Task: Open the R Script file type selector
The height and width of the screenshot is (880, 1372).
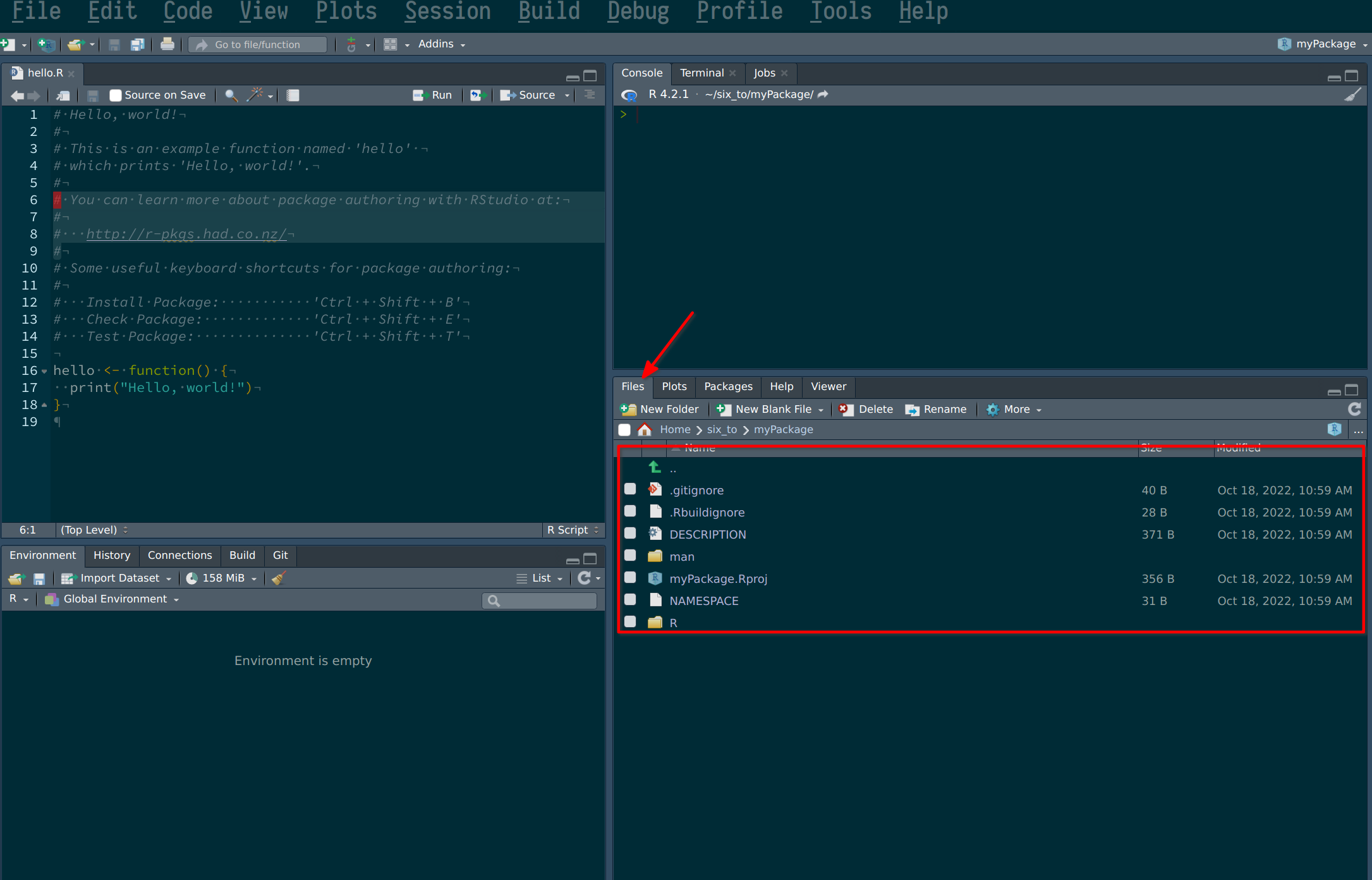Action: click(x=573, y=530)
